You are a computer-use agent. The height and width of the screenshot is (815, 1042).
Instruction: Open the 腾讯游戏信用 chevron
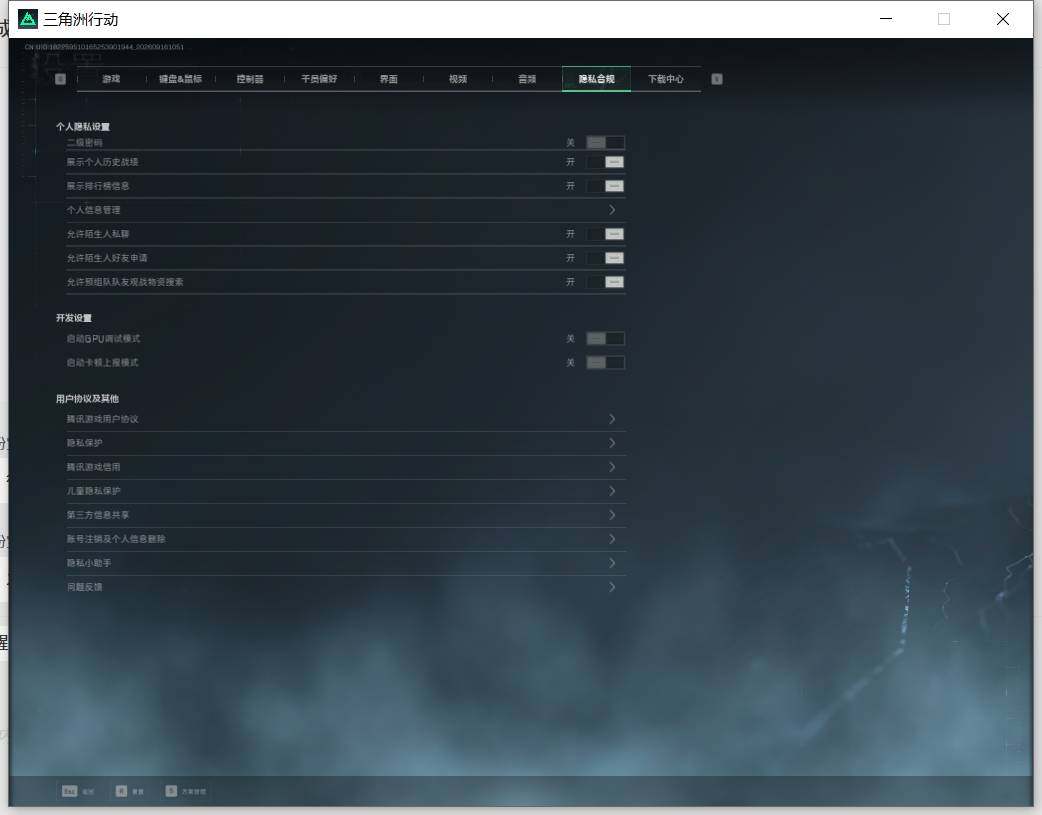click(612, 467)
